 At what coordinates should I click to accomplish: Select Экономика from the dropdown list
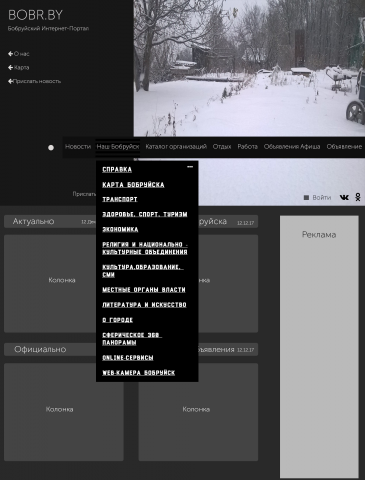(x=120, y=229)
